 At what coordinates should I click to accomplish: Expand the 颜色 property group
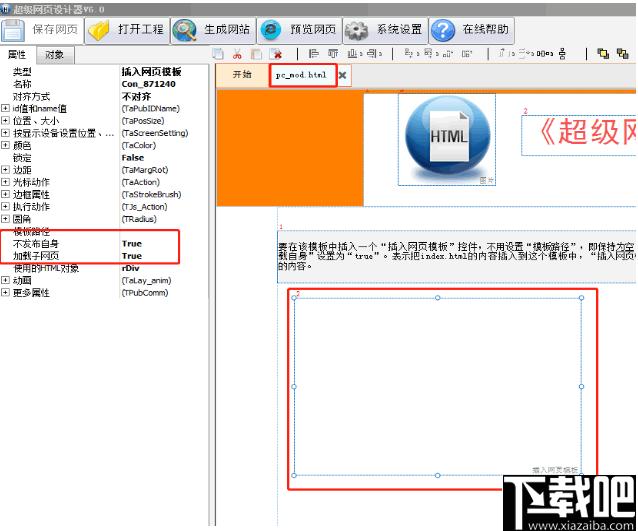pos(5,146)
